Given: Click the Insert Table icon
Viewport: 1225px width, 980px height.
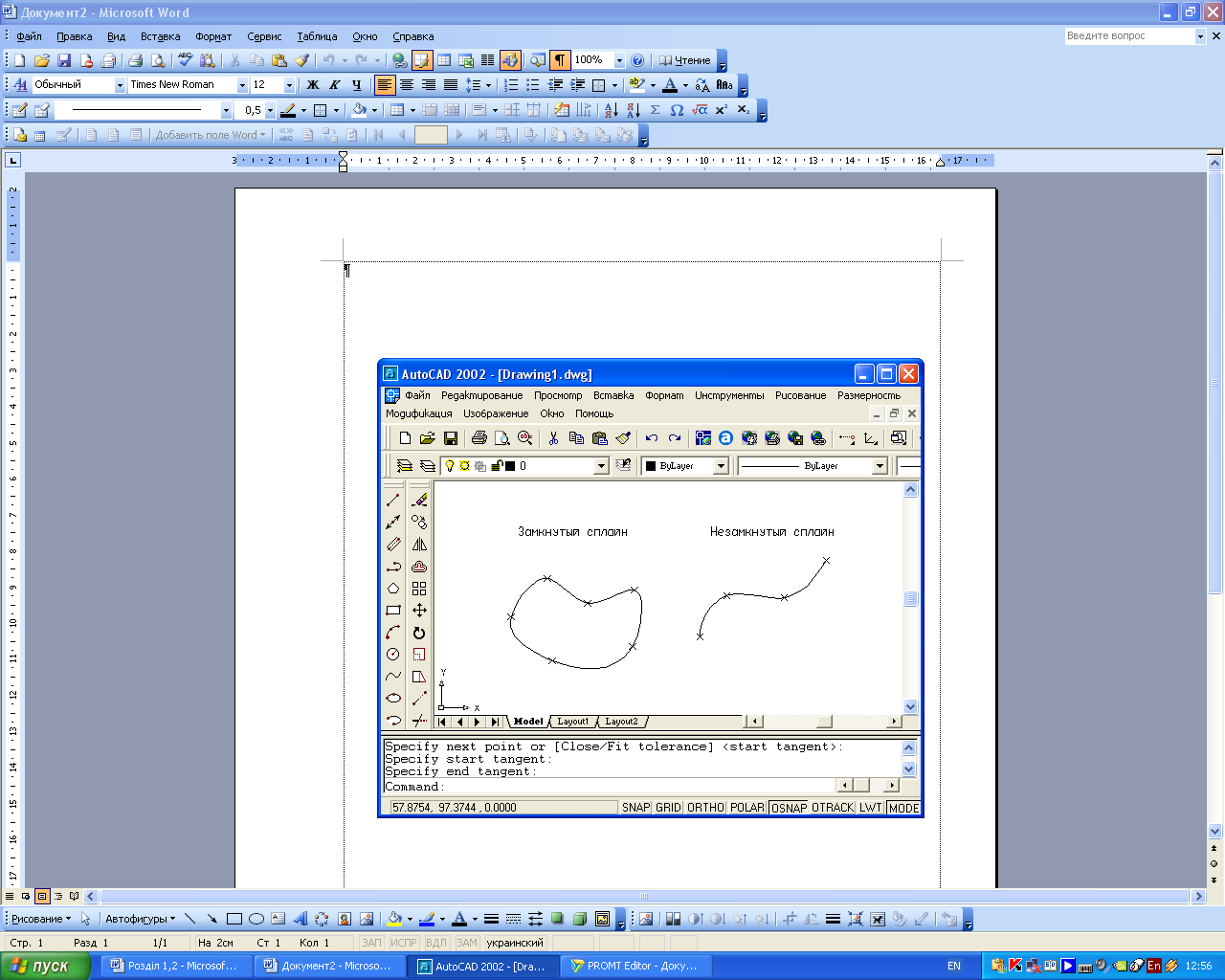Looking at the screenshot, I should 444,60.
